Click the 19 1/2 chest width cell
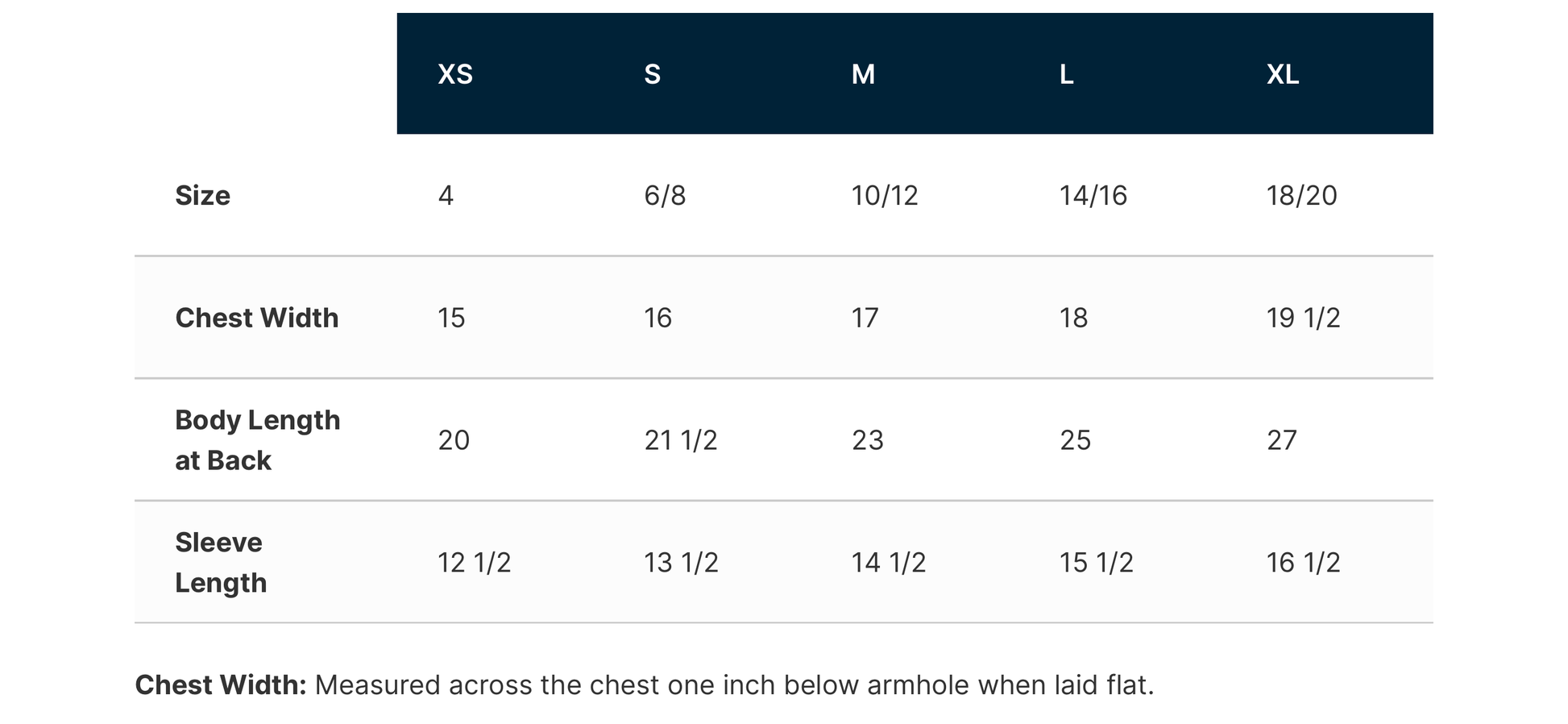The height and width of the screenshot is (724, 1568). click(x=1303, y=318)
